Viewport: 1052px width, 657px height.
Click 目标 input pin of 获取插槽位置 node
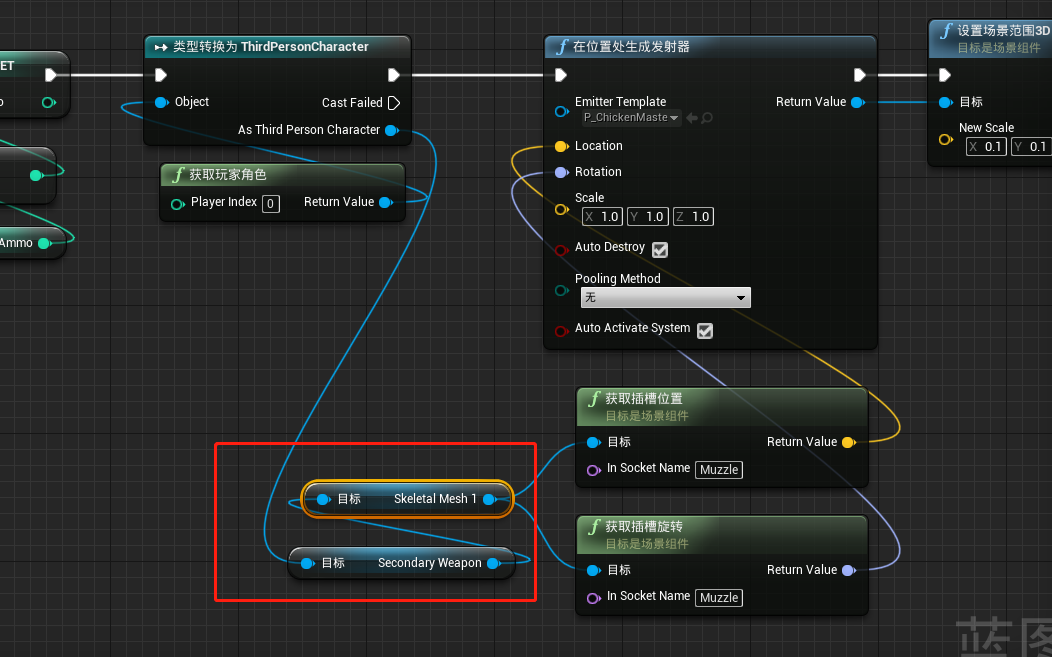pyautogui.click(x=593, y=442)
